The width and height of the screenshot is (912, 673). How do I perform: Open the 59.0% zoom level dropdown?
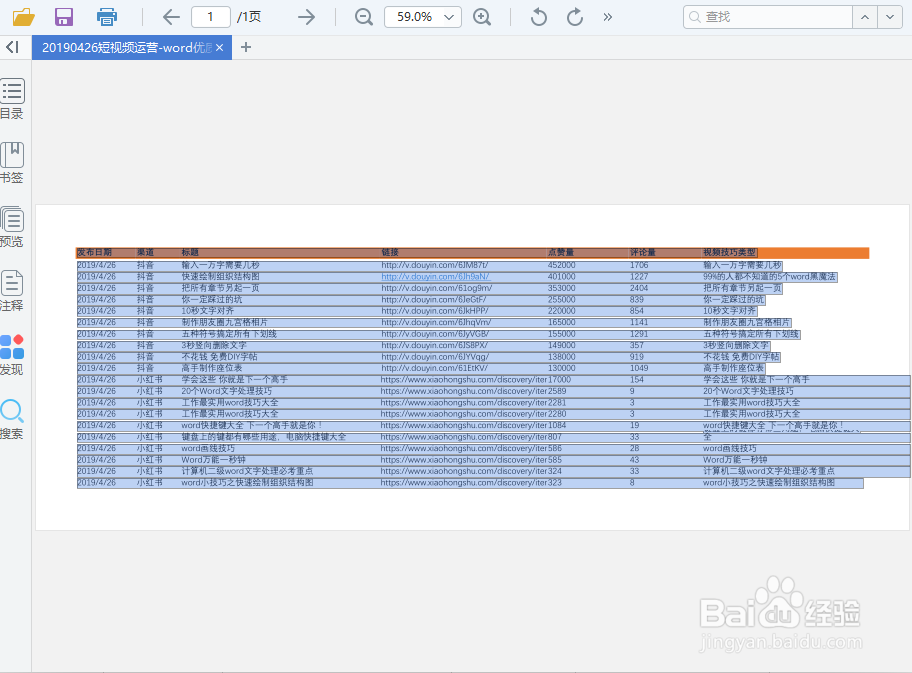coord(423,17)
